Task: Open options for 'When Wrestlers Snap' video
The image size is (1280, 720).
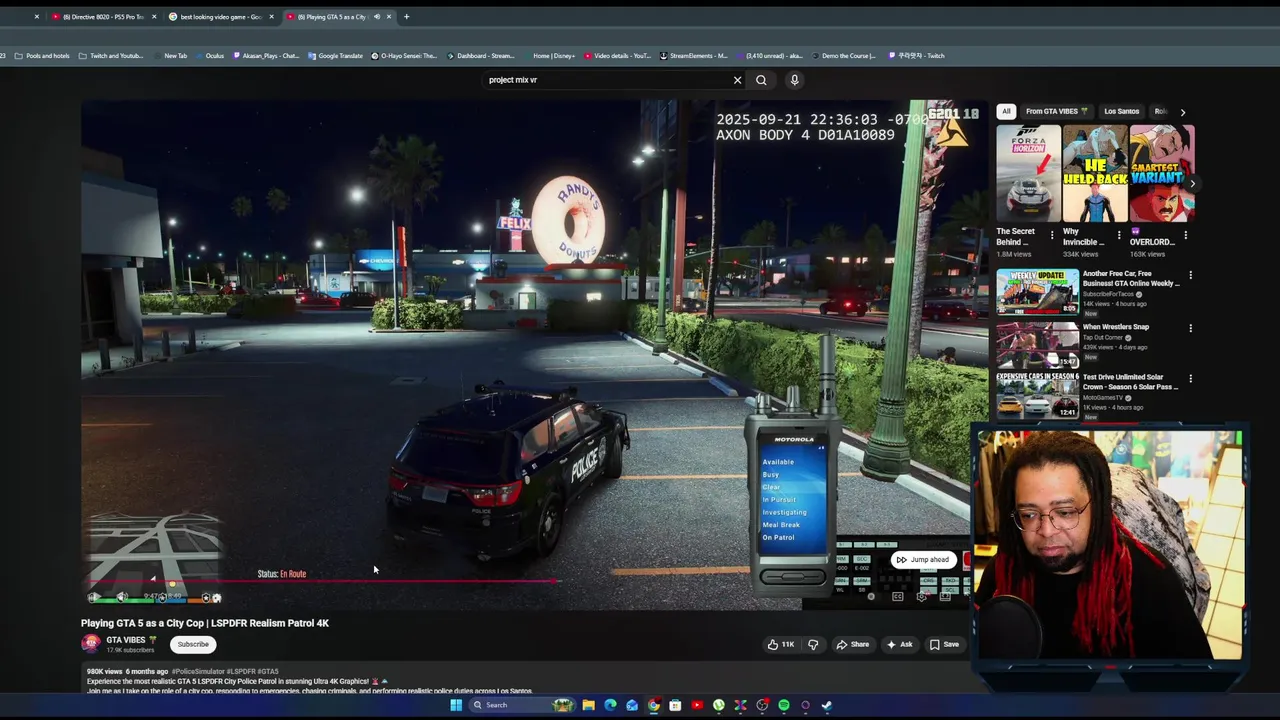Action: [1190, 327]
